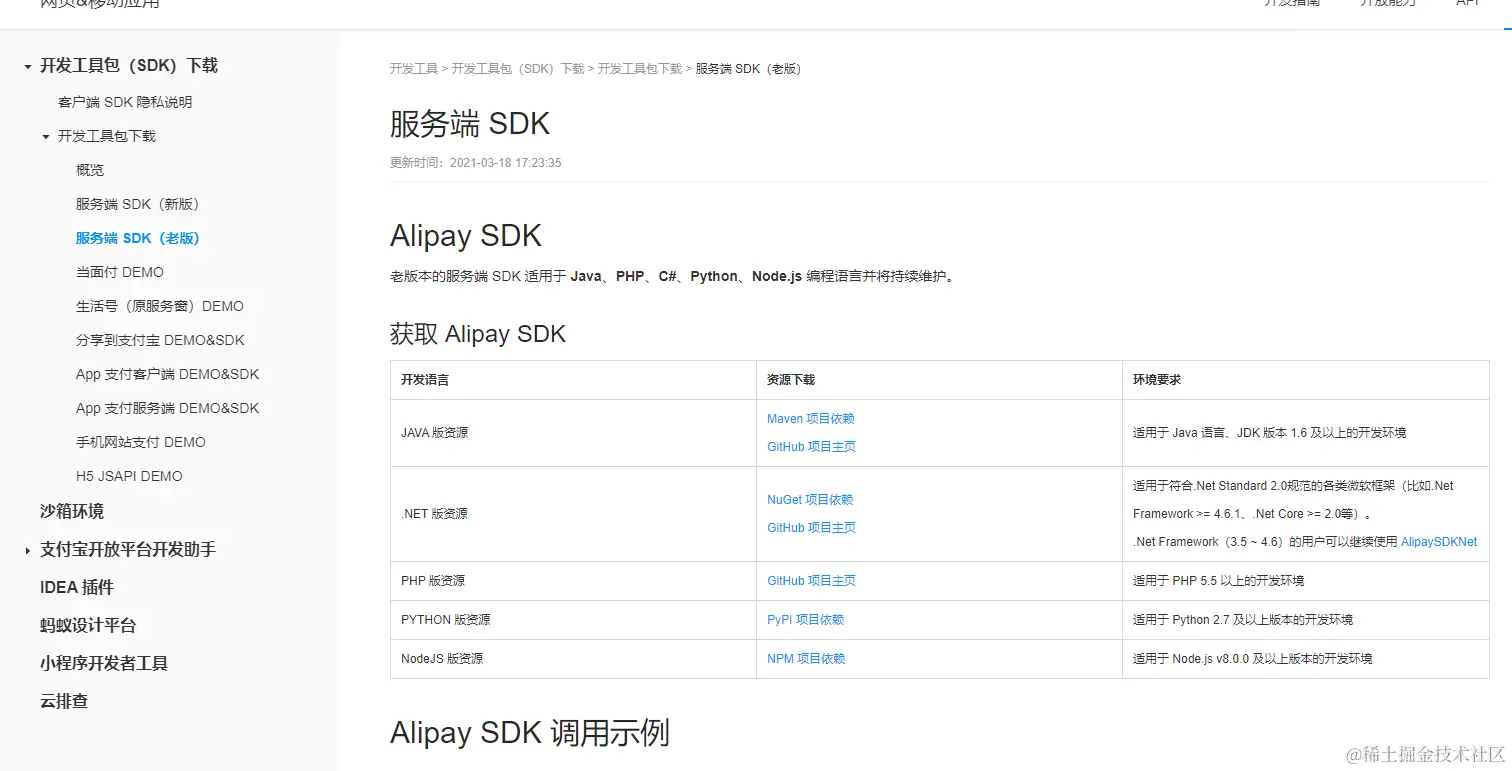Click the JAVA 版资源 cell
Viewport: 1512px width, 771px height.
pos(573,433)
